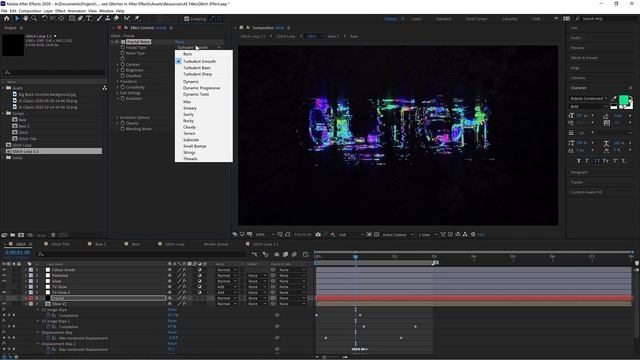The image size is (640, 360).
Task: Expand the Transform group in Effect Controls
Action: [x=118, y=82]
